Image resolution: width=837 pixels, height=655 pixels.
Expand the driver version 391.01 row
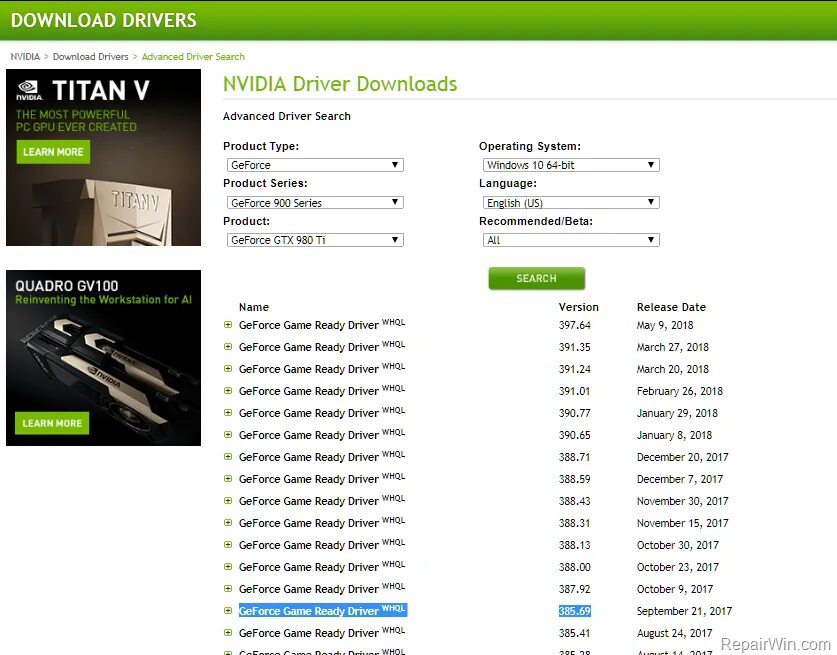pos(228,391)
